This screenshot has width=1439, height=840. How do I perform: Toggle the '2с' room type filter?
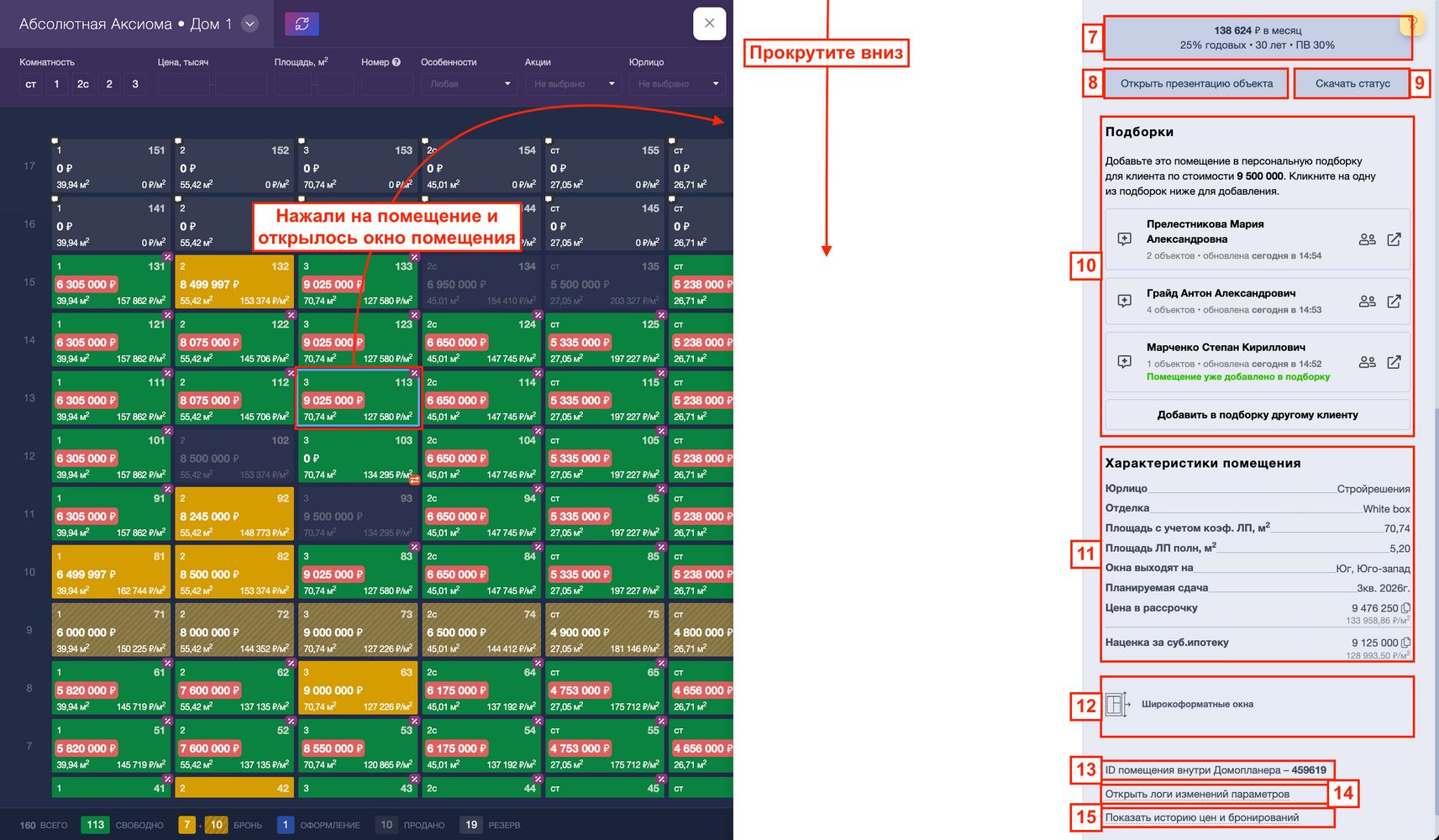82,84
